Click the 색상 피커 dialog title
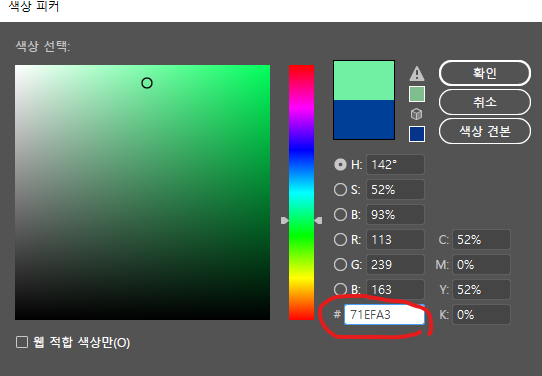 [x=34, y=6]
